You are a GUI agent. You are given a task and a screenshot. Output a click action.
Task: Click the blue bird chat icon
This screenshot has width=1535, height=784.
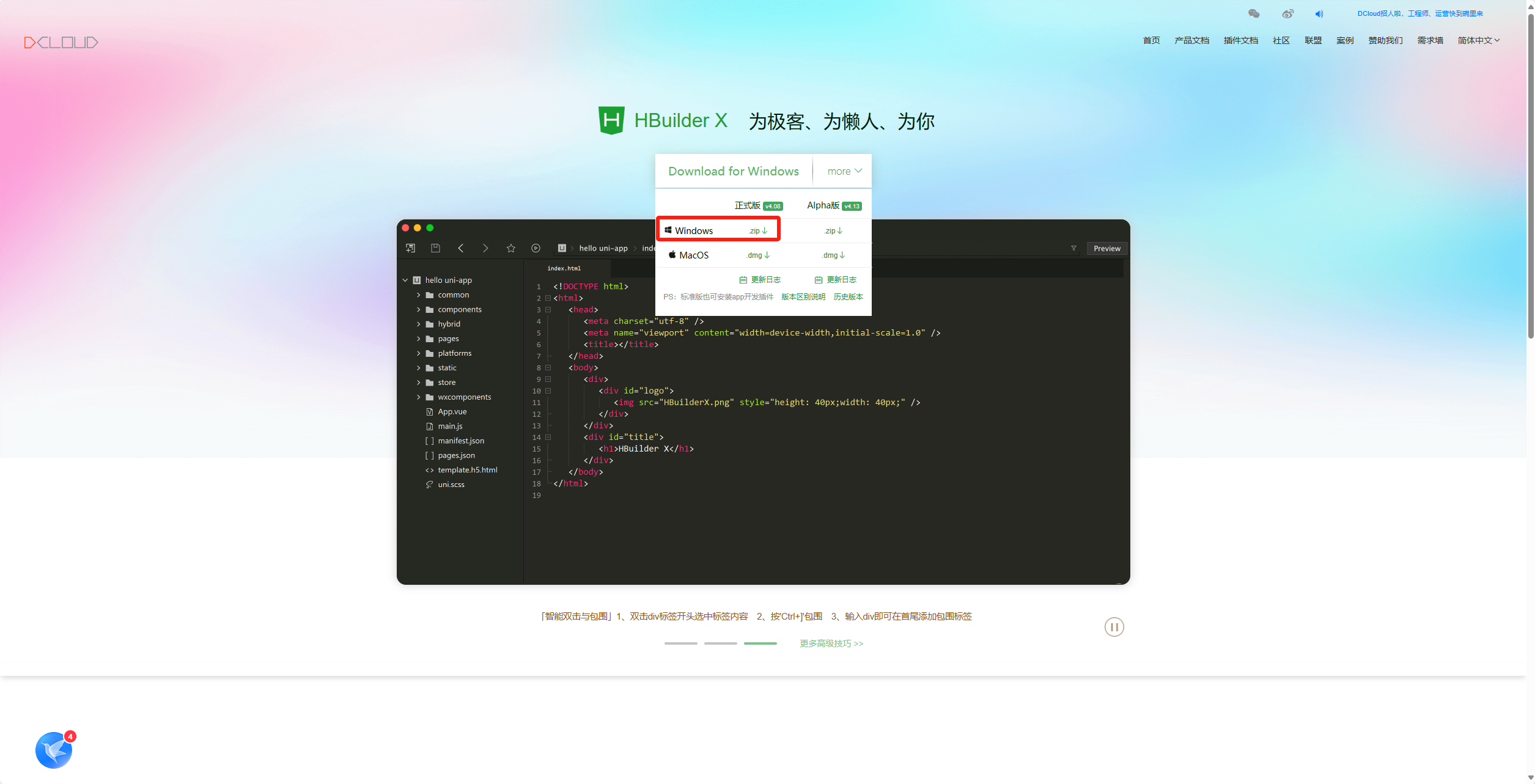click(54, 750)
